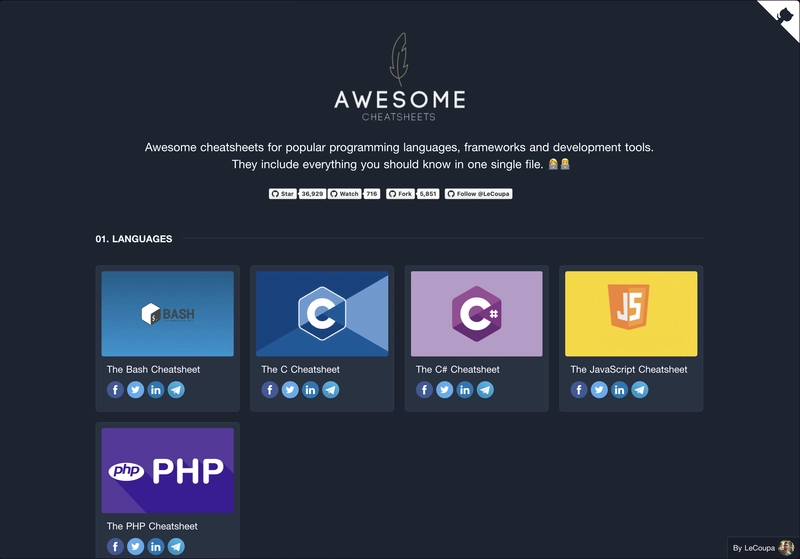Click 'The PHP Cheatsheet' title
This screenshot has height=559, width=800.
pos(152,526)
